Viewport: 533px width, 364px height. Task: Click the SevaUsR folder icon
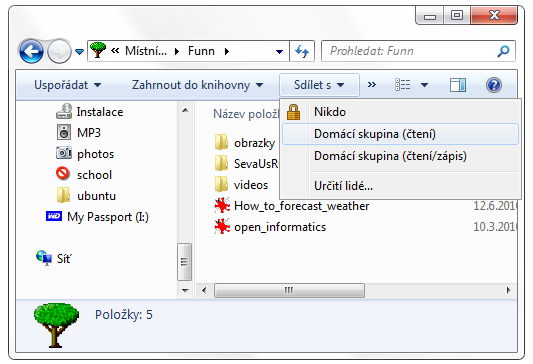pyautogui.click(x=221, y=163)
